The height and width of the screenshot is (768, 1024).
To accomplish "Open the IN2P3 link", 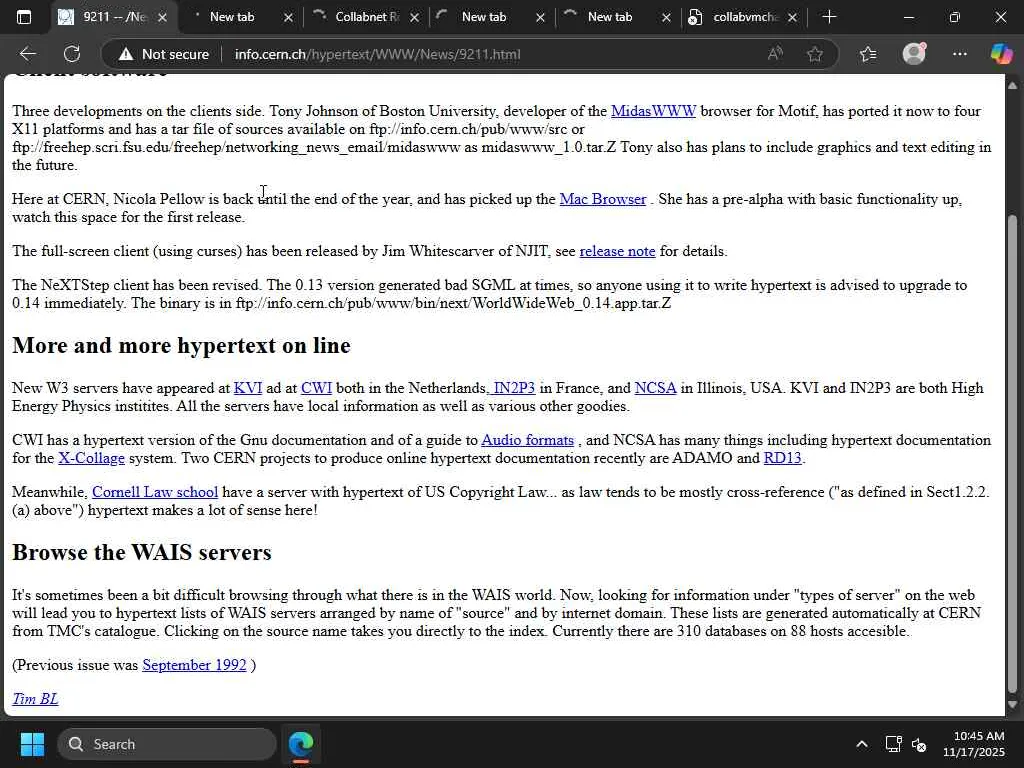I will pos(513,388).
